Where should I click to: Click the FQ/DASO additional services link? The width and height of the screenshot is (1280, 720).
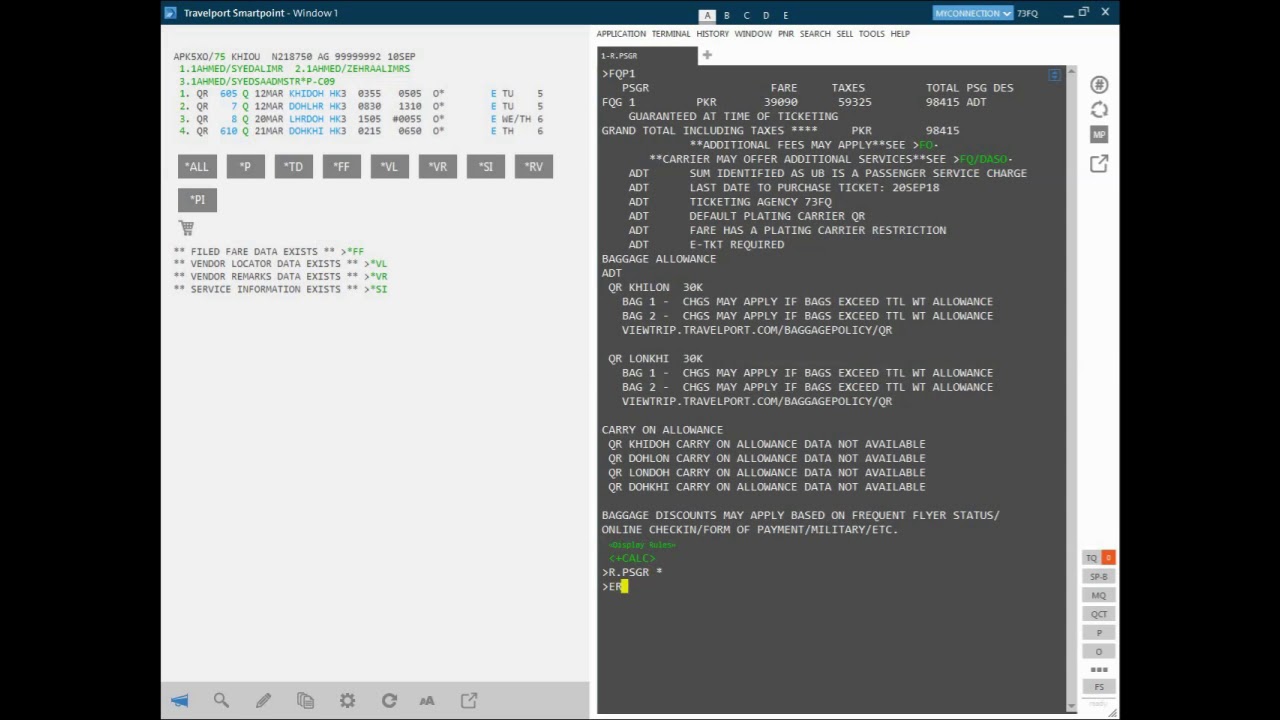983,159
